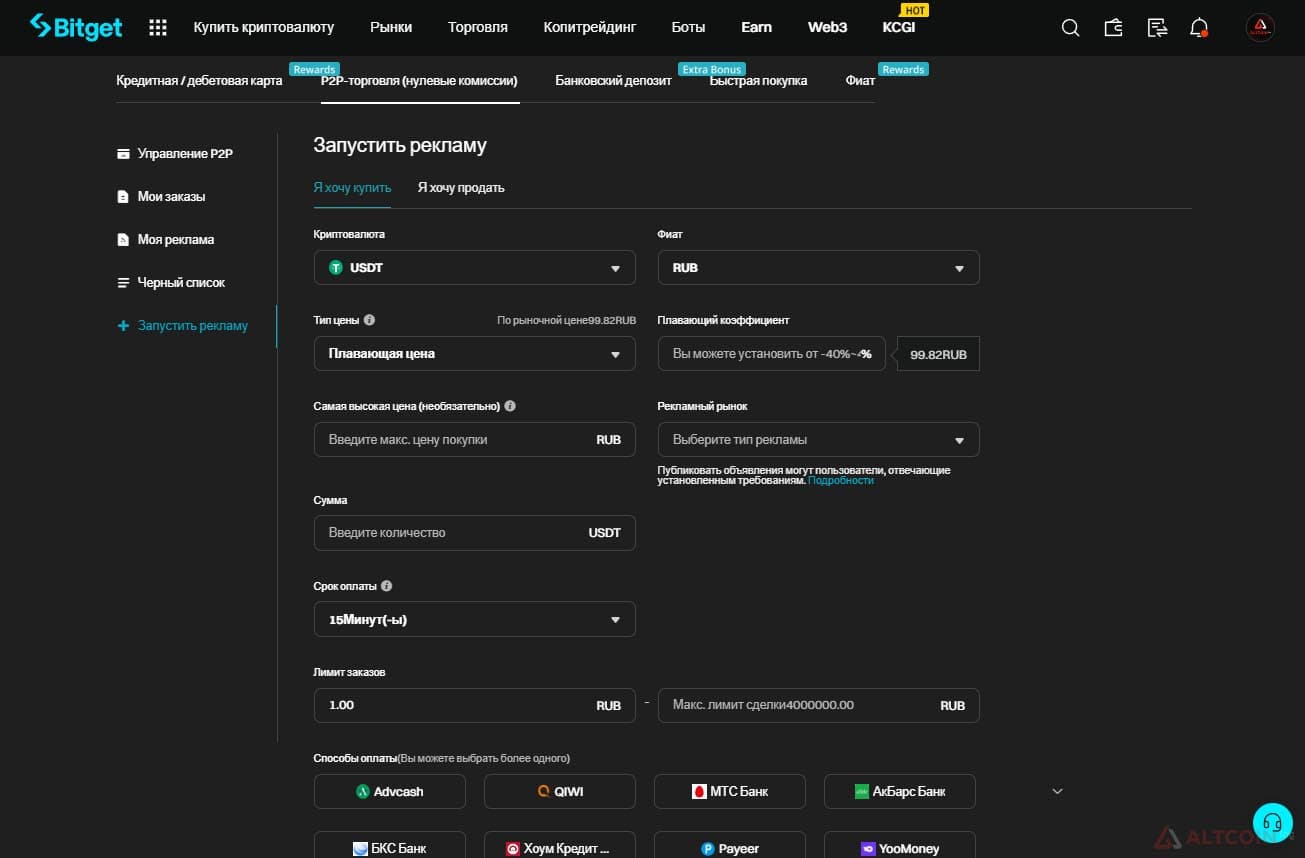
Task: Toggle the QIWI payment method
Action: 560,791
